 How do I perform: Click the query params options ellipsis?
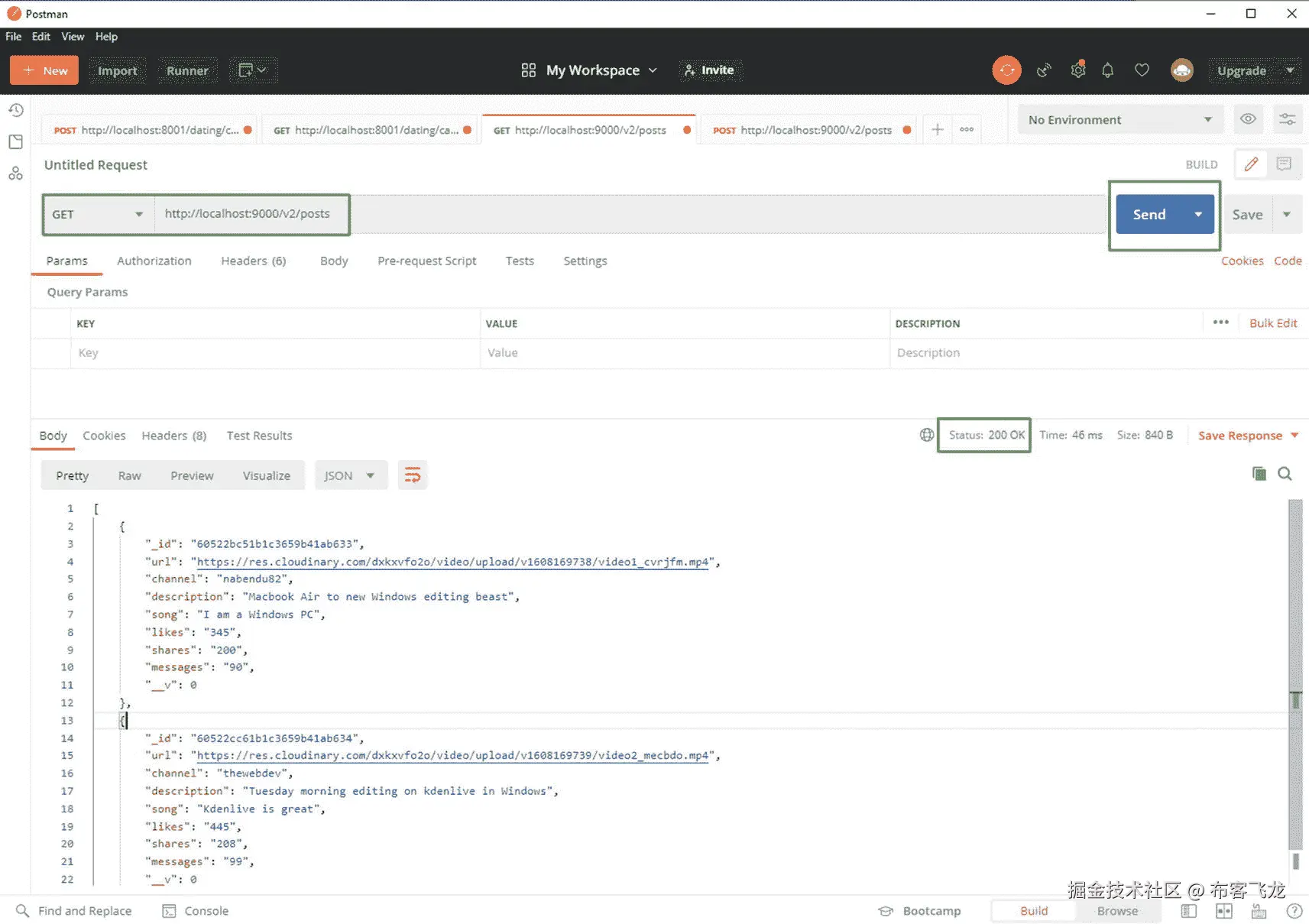[1221, 323]
